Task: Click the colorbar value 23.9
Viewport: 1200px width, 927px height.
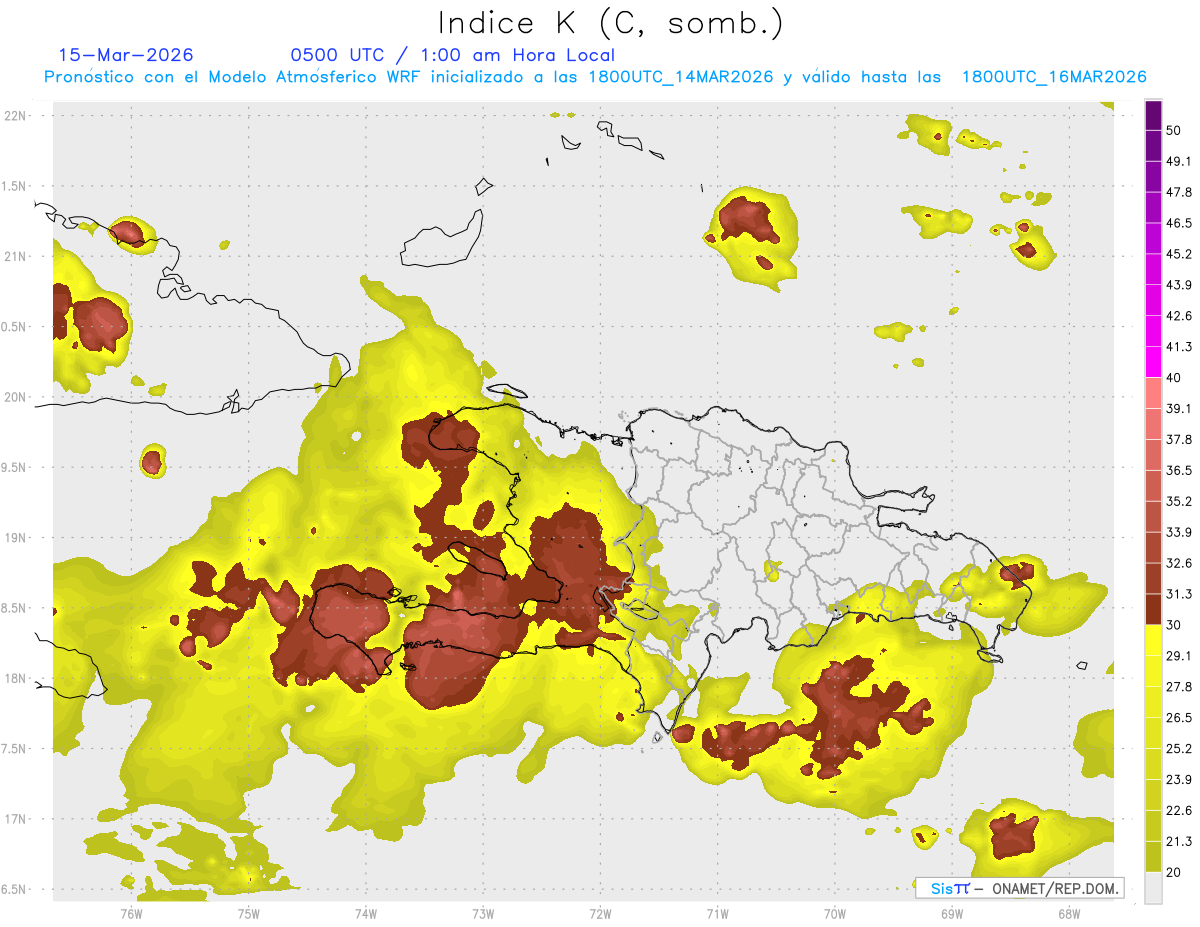Action: 1179,780
